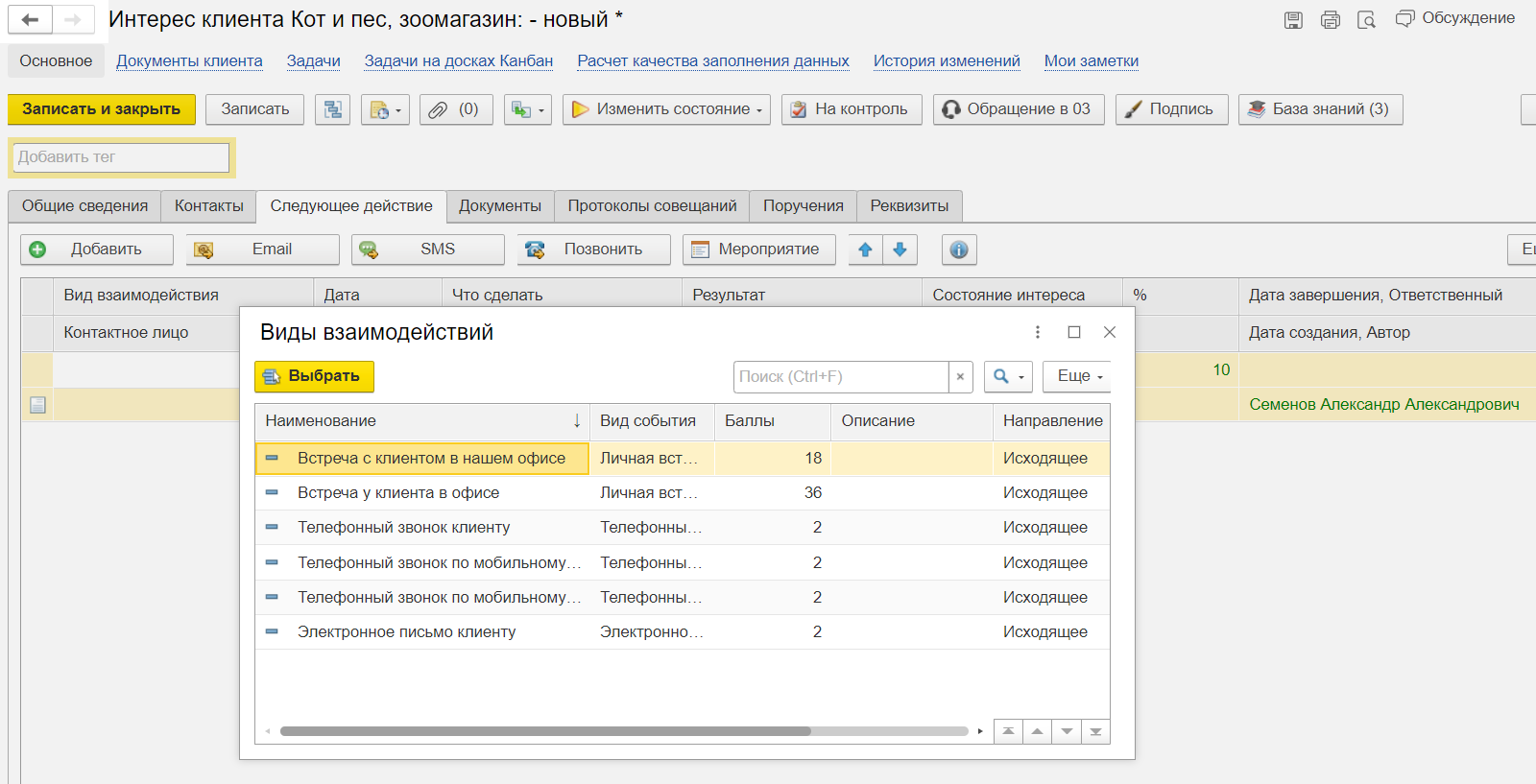Switch to Поручения tab
This screenshot has width=1536, height=784.
pyautogui.click(x=803, y=206)
